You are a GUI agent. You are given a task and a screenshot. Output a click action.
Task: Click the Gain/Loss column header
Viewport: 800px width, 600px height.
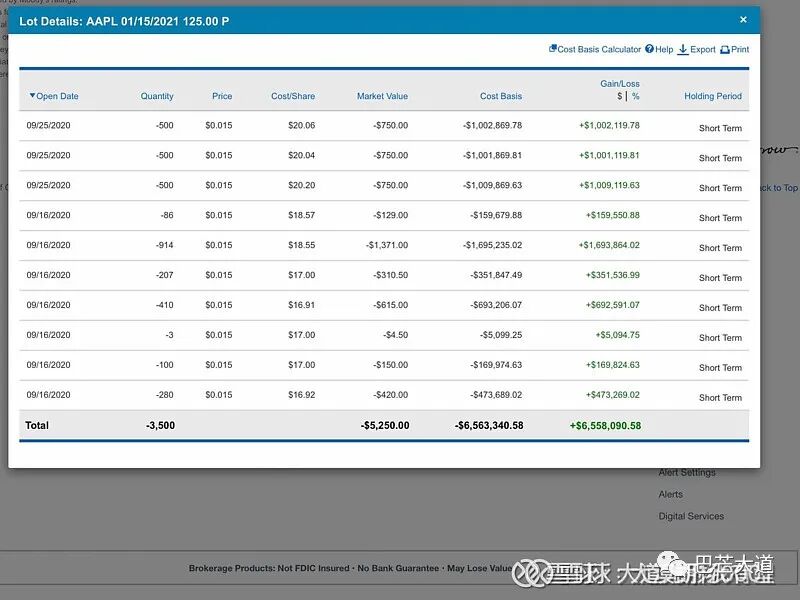pos(619,84)
